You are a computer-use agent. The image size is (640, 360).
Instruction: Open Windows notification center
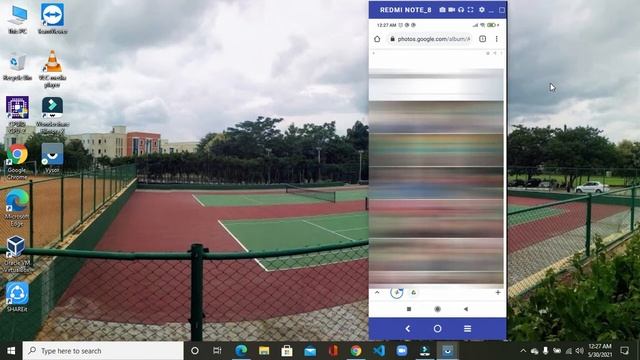tap(624, 351)
